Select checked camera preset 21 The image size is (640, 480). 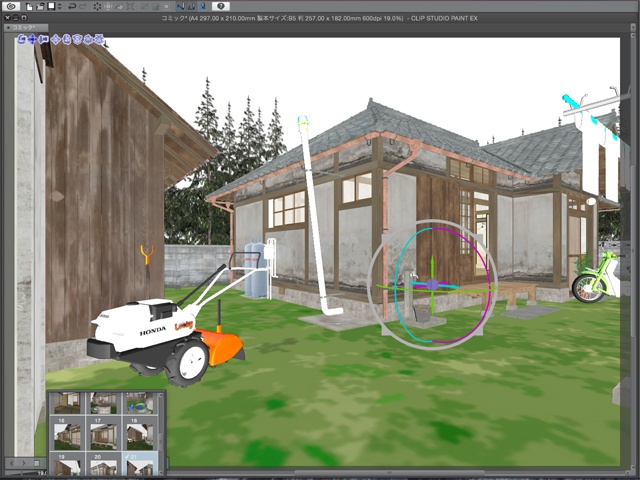[139, 465]
